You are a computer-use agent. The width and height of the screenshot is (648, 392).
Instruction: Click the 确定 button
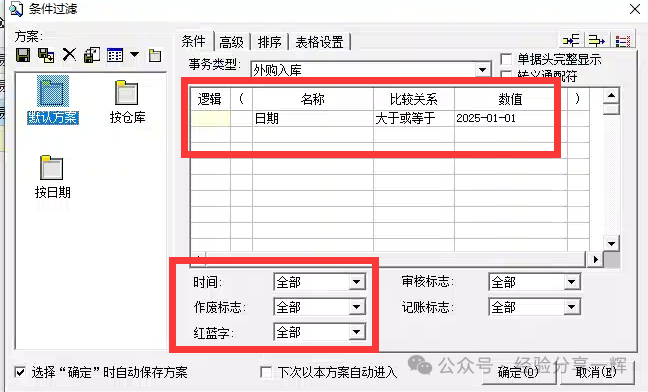(518, 372)
